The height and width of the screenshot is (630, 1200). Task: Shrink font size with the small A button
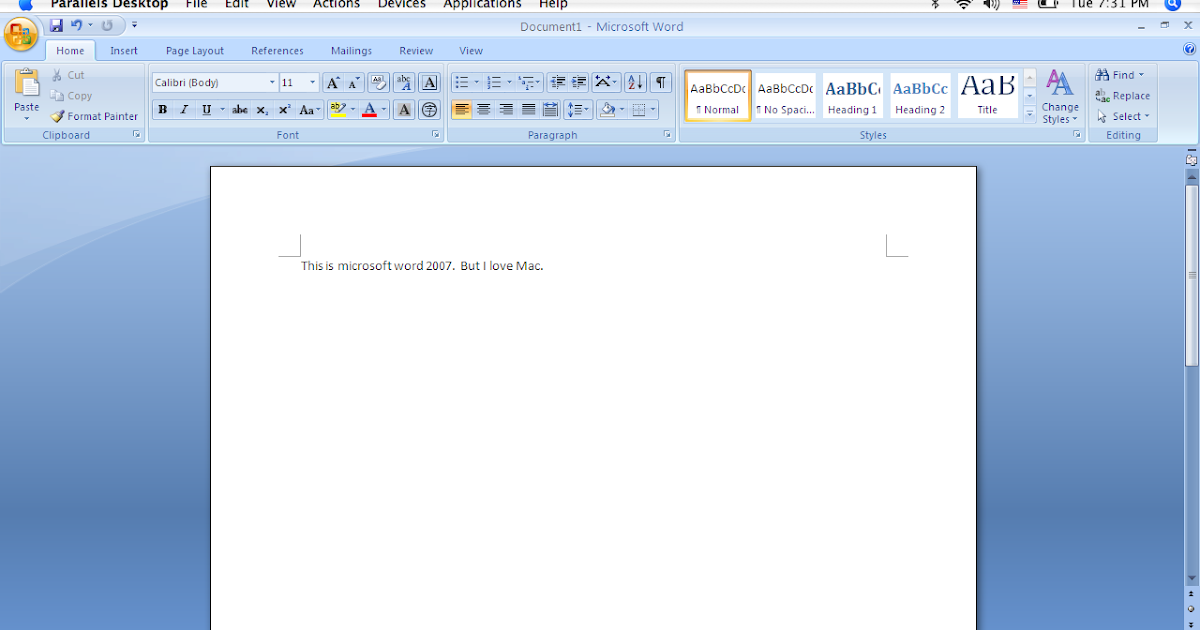click(353, 82)
